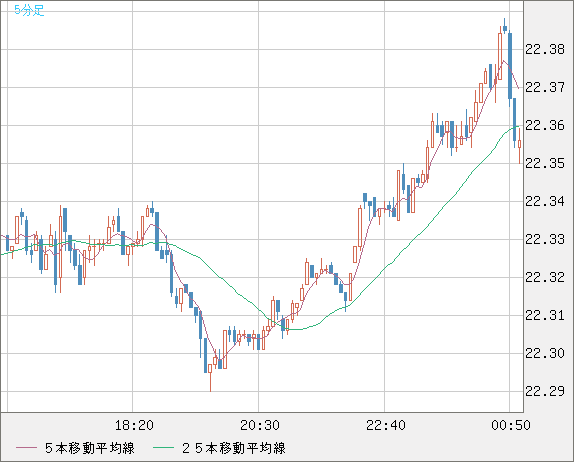Click the 00:50 time axis label

point(511,425)
